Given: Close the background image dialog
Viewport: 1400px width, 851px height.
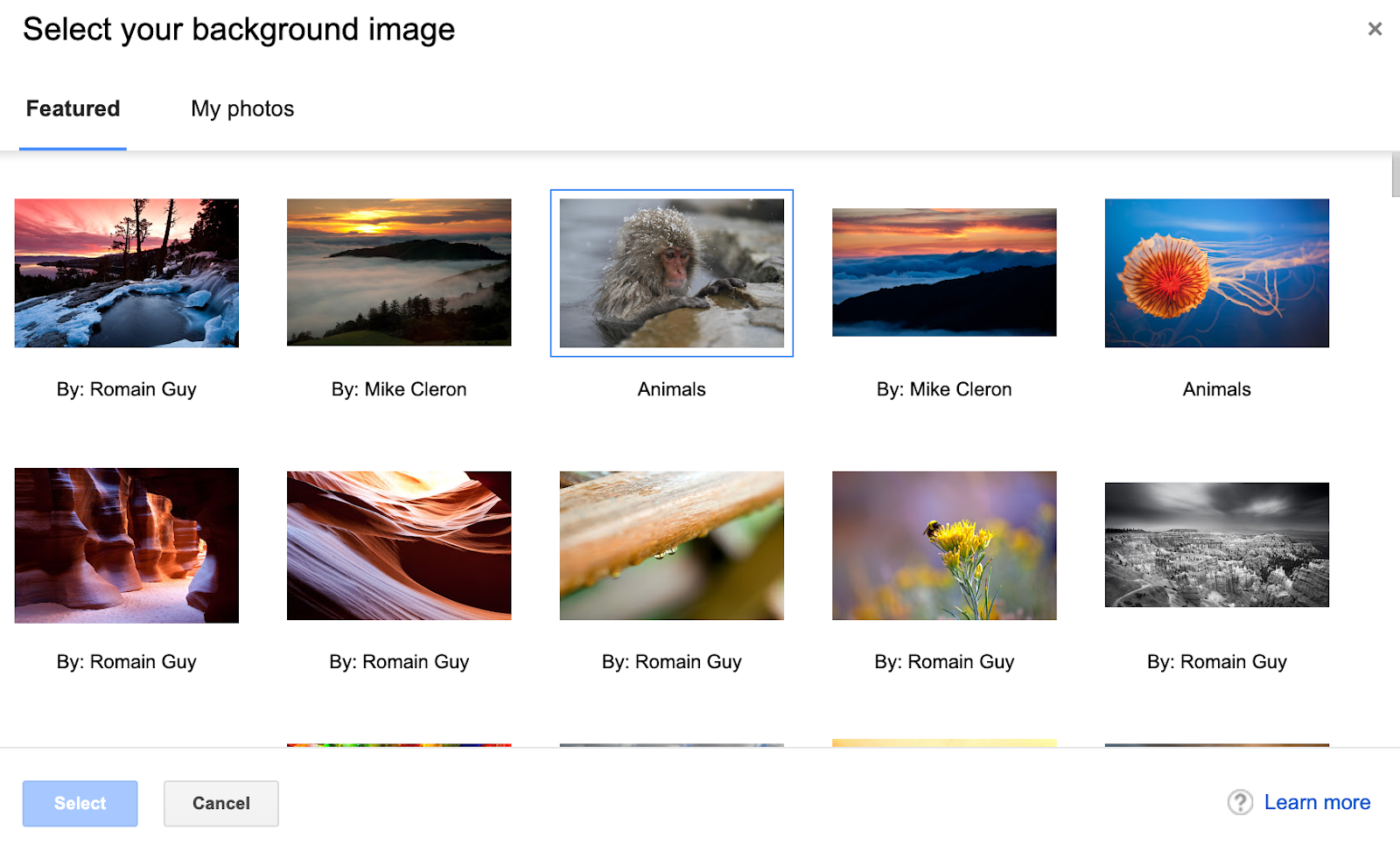Looking at the screenshot, I should tap(1375, 28).
